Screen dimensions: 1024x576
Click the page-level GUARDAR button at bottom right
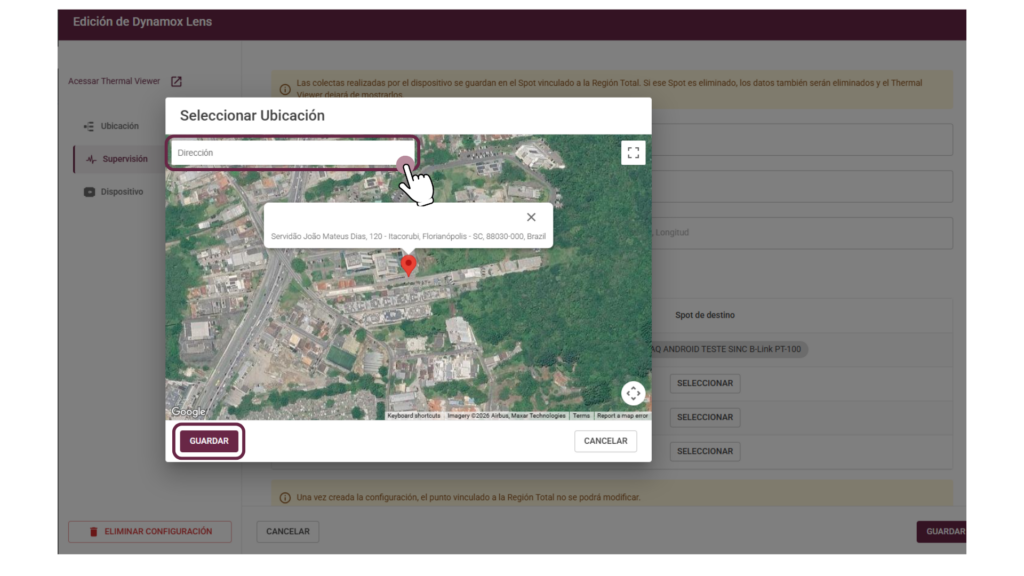pos(942,532)
